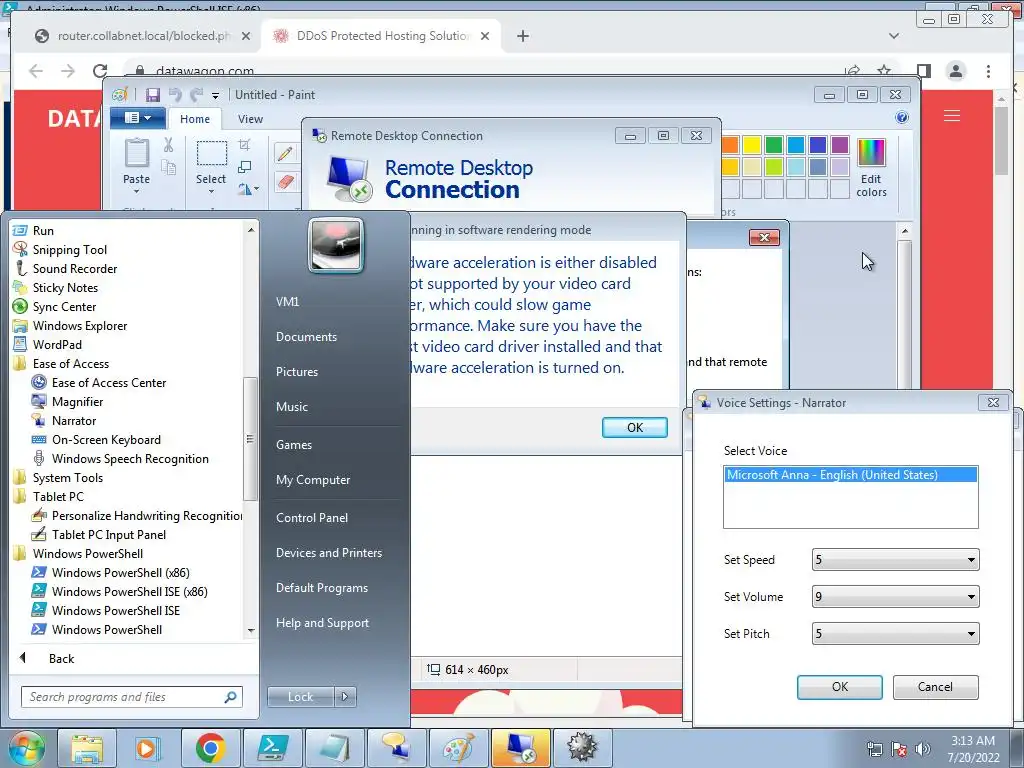Click the Search programs and files field
The height and width of the screenshot is (768, 1024).
131,697
